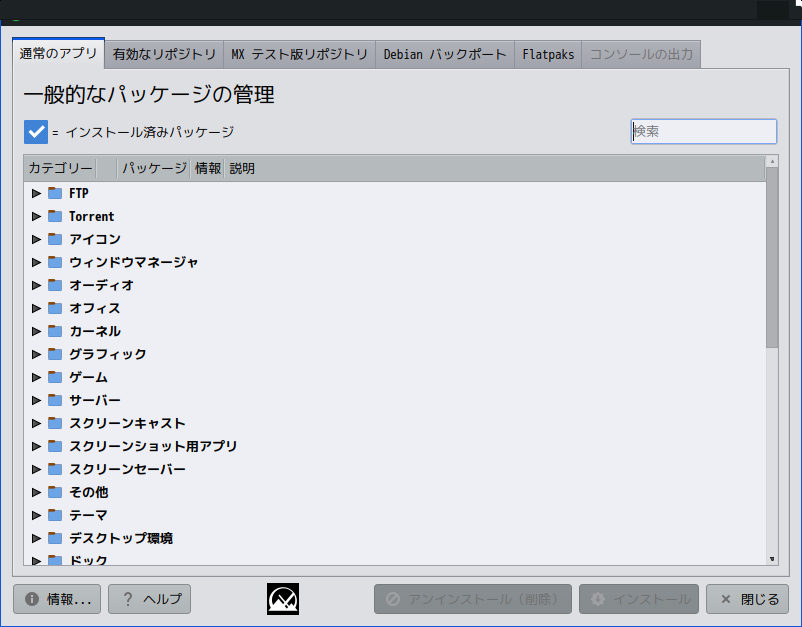Click the インストール button
802x627 pixels.
639,599
